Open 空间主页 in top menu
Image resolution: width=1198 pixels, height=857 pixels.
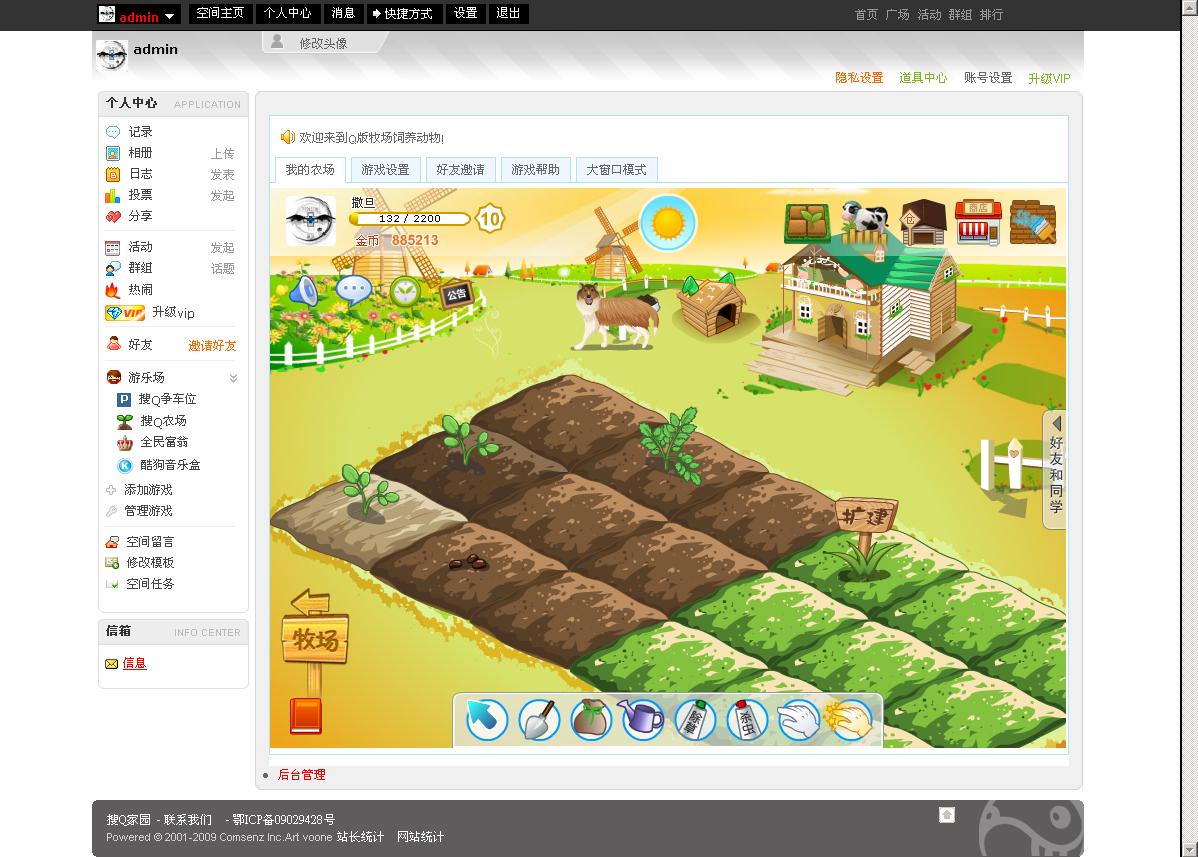(220, 13)
